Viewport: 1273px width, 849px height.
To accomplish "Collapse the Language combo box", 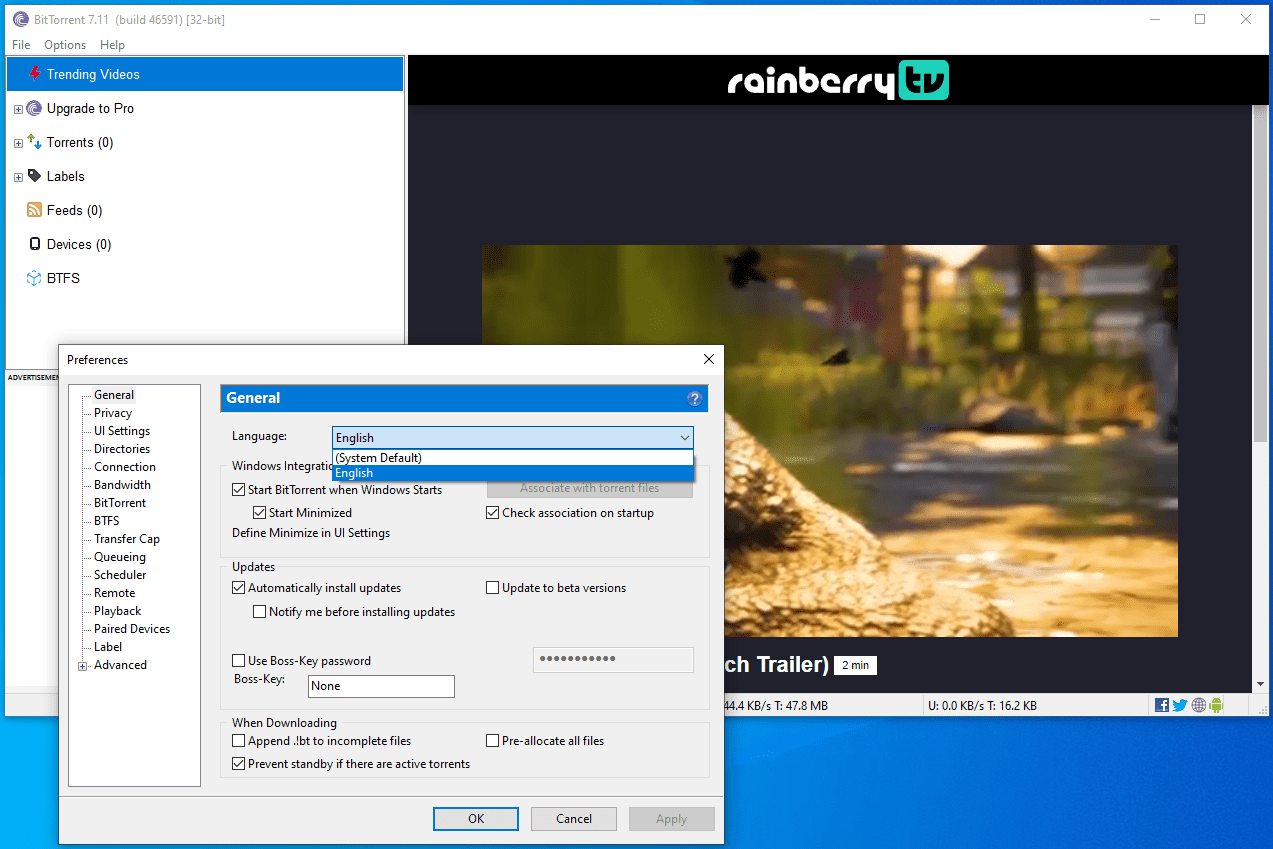I will click(x=684, y=438).
